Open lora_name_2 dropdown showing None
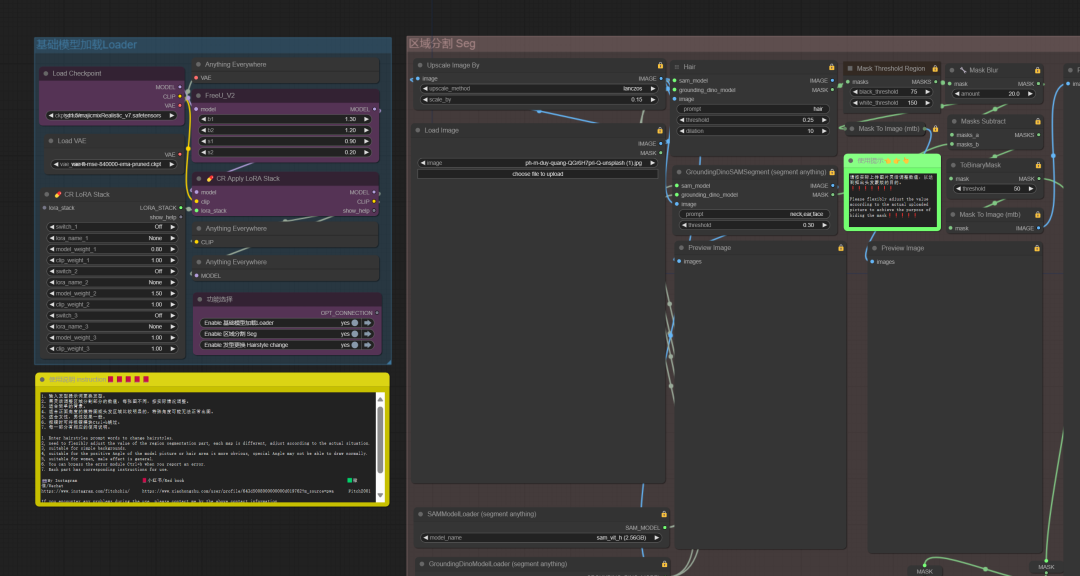The width and height of the screenshot is (1080, 576). coord(112,282)
